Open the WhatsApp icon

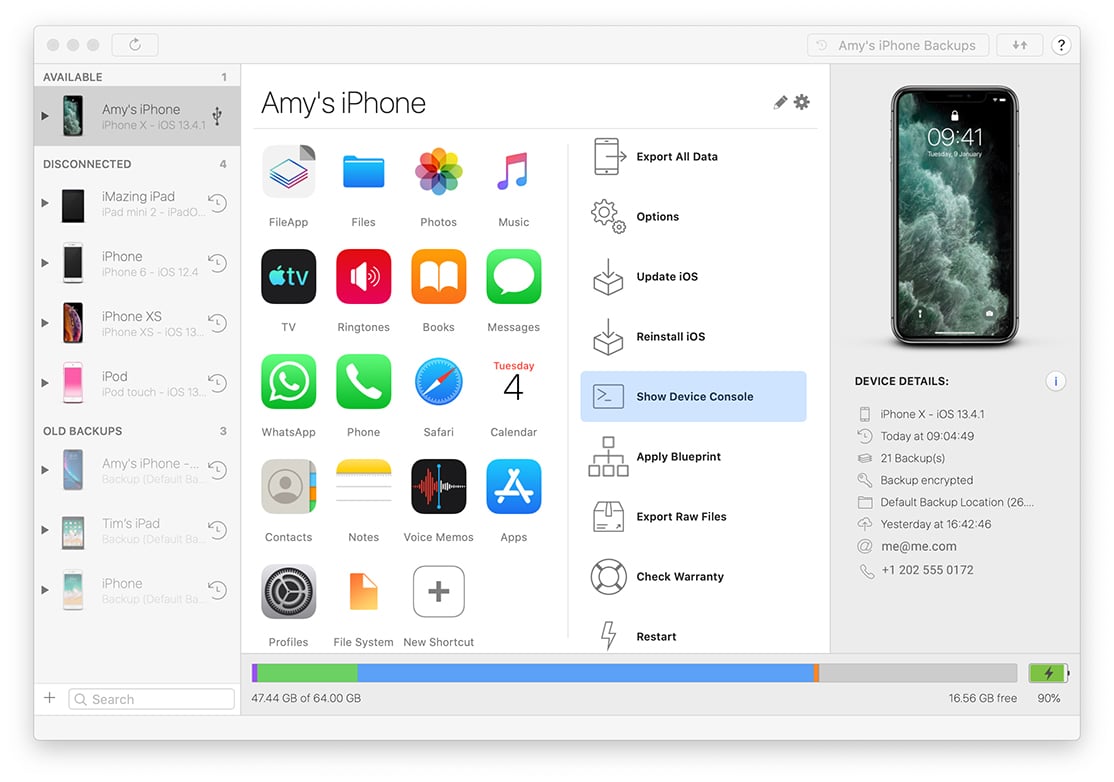pos(288,382)
